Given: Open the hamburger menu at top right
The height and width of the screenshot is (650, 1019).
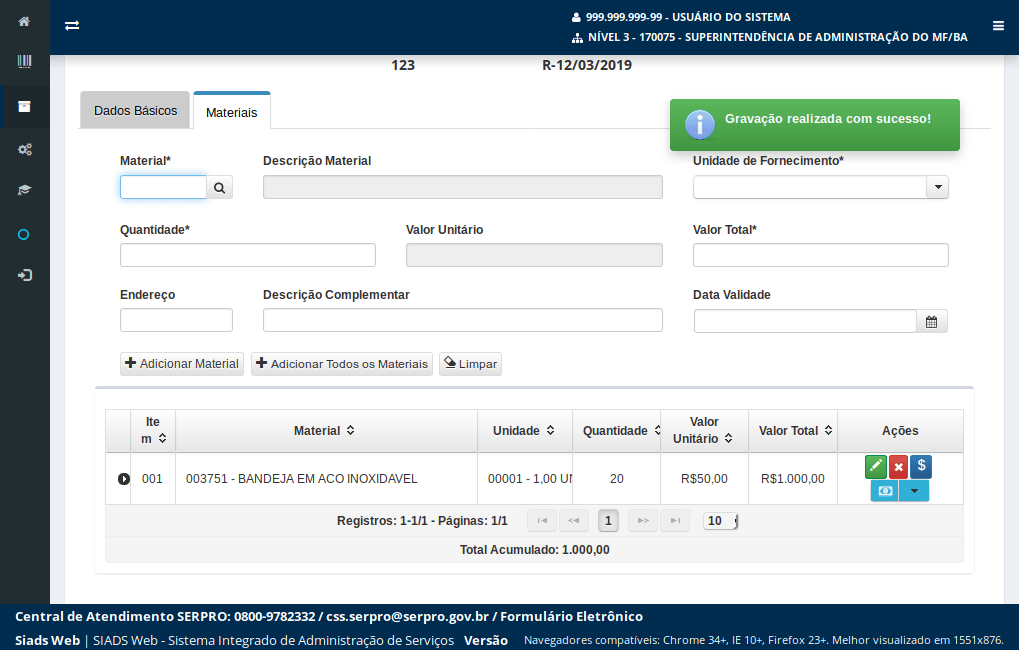Looking at the screenshot, I should pyautogui.click(x=998, y=26).
